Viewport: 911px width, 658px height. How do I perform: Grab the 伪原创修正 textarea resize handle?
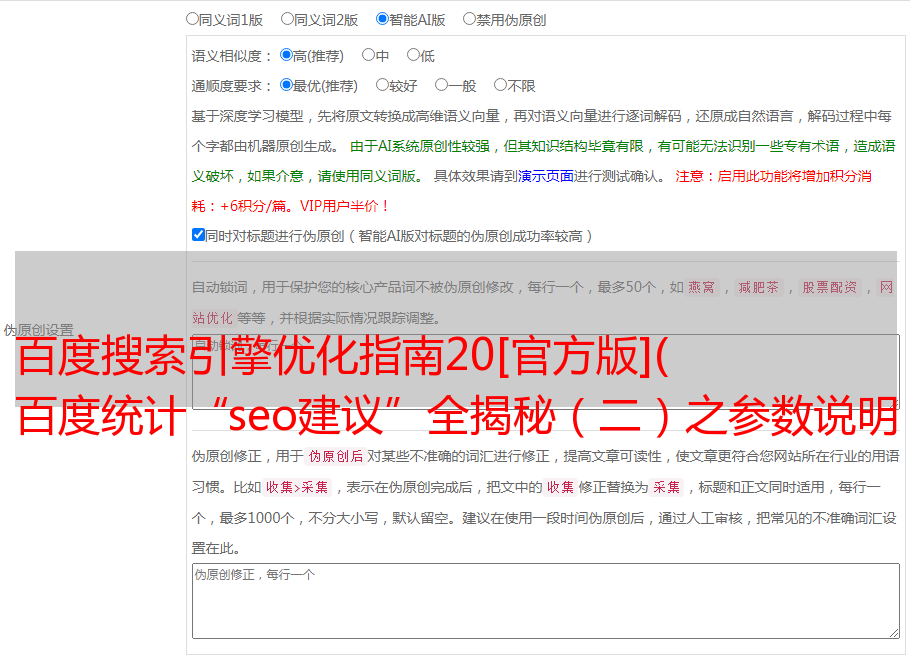click(x=894, y=634)
